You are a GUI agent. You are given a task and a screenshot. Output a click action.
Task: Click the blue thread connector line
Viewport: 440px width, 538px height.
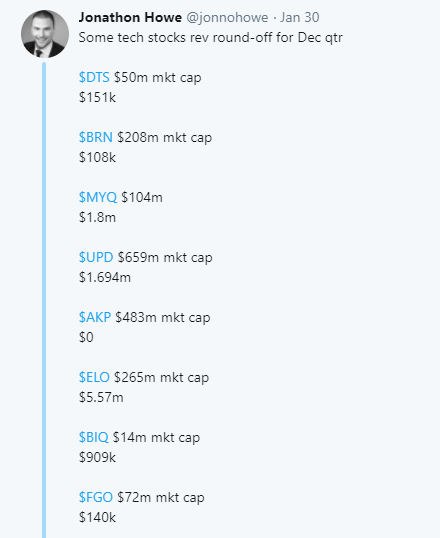(x=44, y=300)
